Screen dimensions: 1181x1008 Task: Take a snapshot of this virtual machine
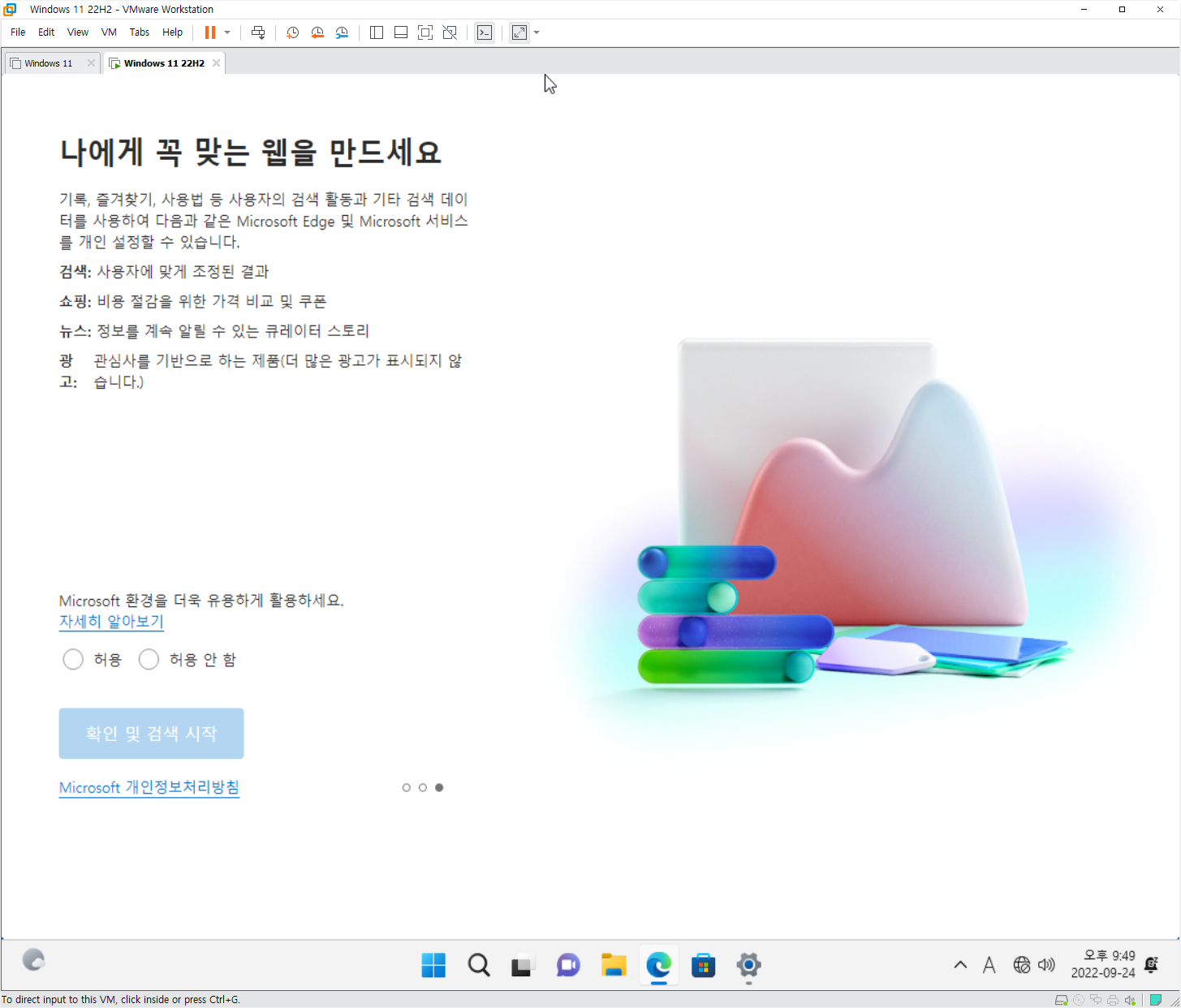pos(293,32)
